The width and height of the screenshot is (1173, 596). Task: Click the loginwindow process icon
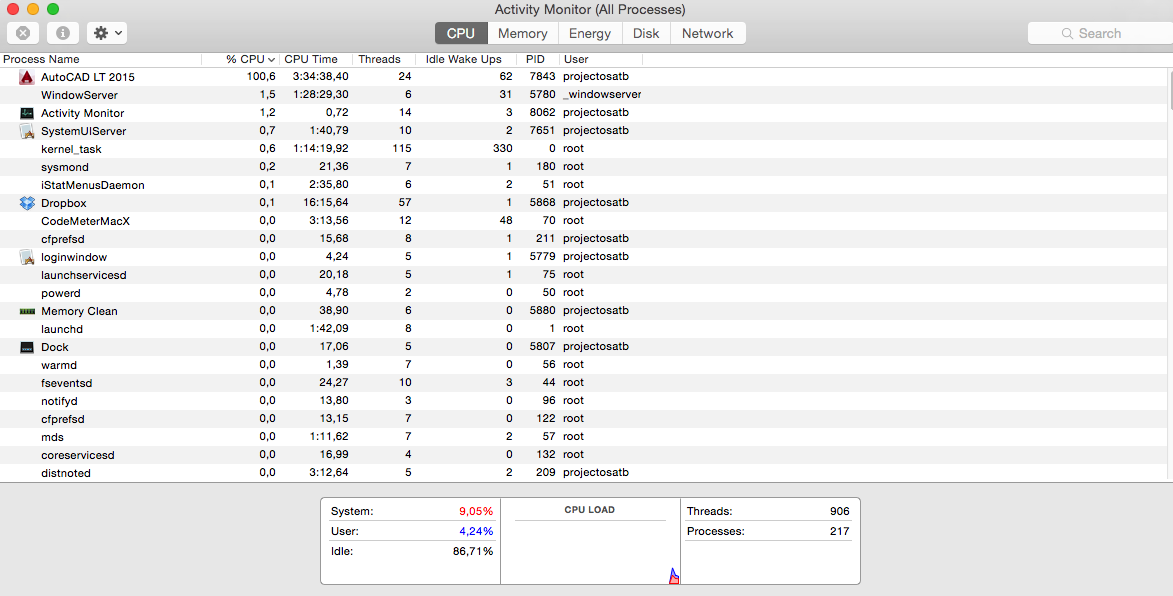pyautogui.click(x=27, y=256)
